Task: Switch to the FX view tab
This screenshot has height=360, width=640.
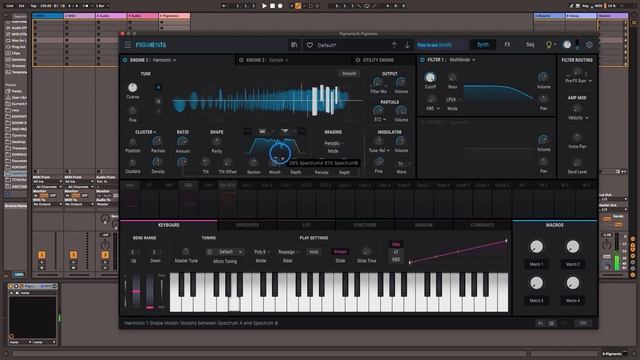Action: 507,44
